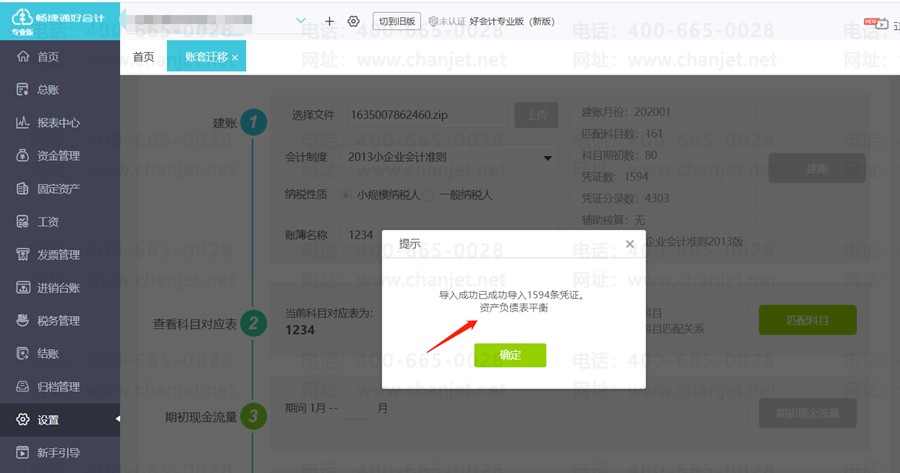Close the 提示 dialog with X
Image resolution: width=900 pixels, height=473 pixels.
(x=630, y=244)
